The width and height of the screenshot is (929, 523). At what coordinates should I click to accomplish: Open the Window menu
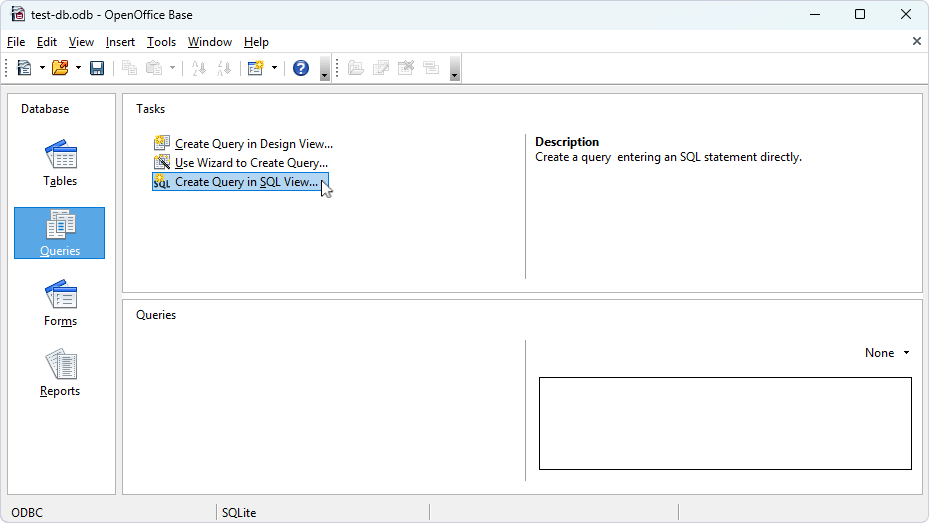[210, 42]
